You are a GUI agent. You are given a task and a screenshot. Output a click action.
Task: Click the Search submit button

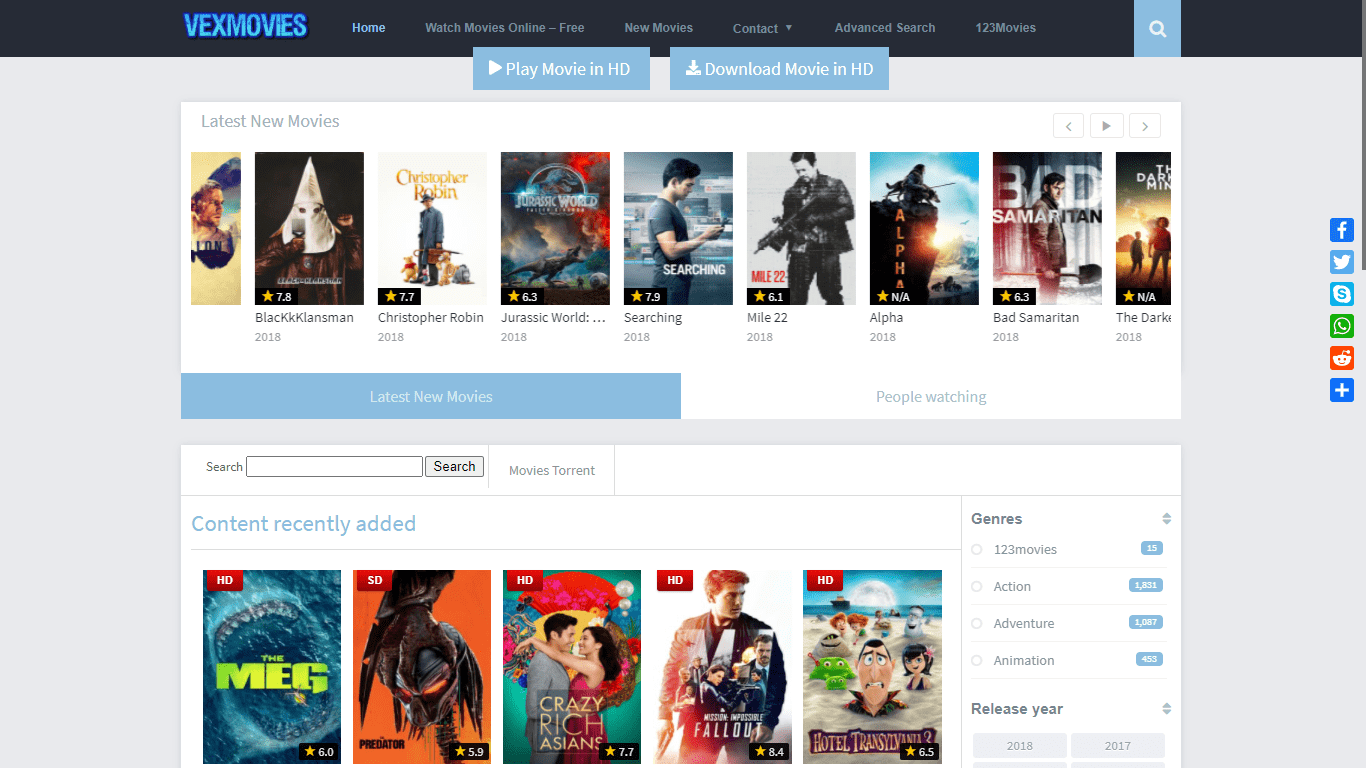[x=454, y=466]
